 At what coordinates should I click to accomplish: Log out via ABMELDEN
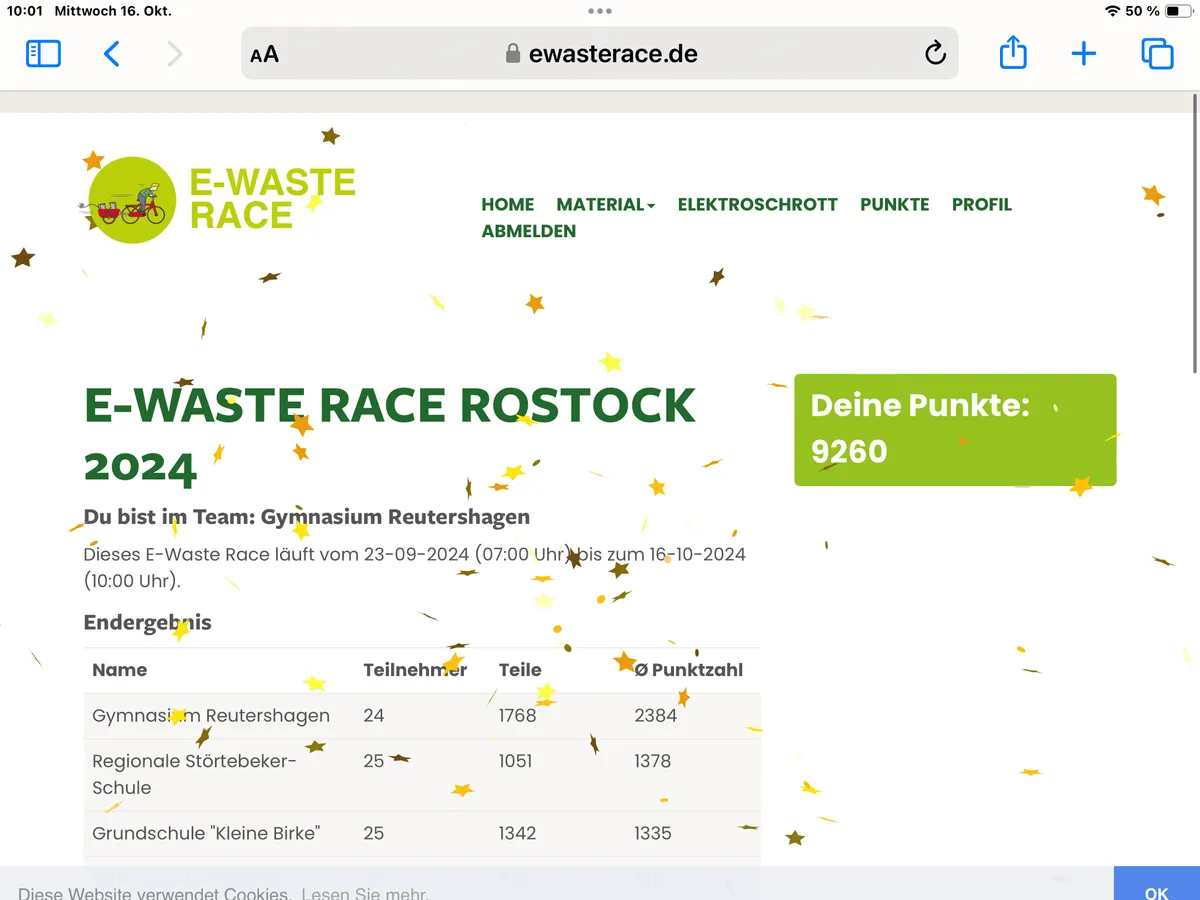pyautogui.click(x=529, y=231)
